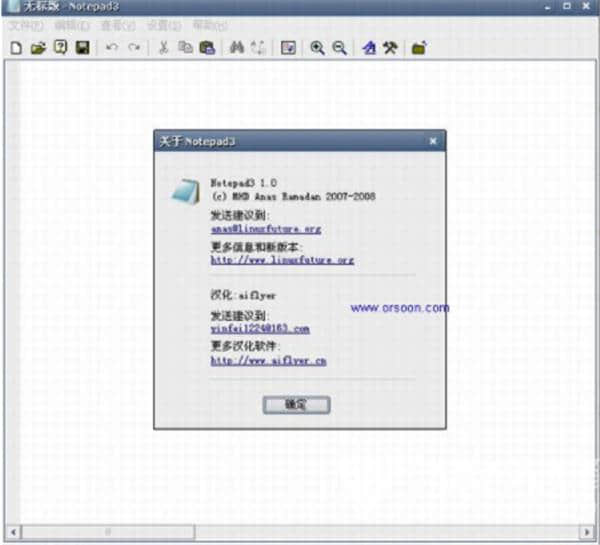The height and width of the screenshot is (545, 600).
Task: Close the 关于 Notepad3 dialog
Action: click(x=433, y=141)
